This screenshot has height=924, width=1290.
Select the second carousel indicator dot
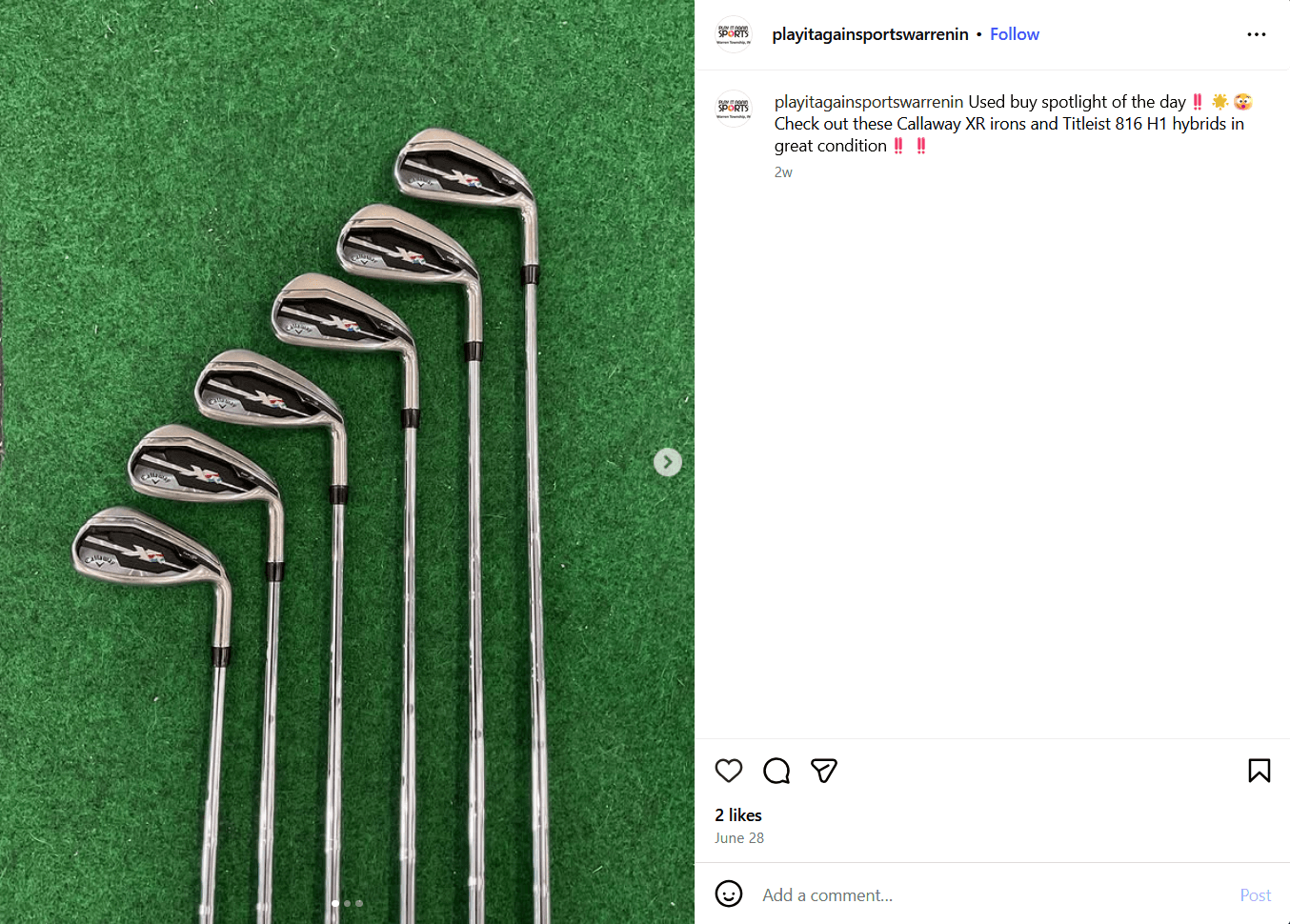point(348,903)
